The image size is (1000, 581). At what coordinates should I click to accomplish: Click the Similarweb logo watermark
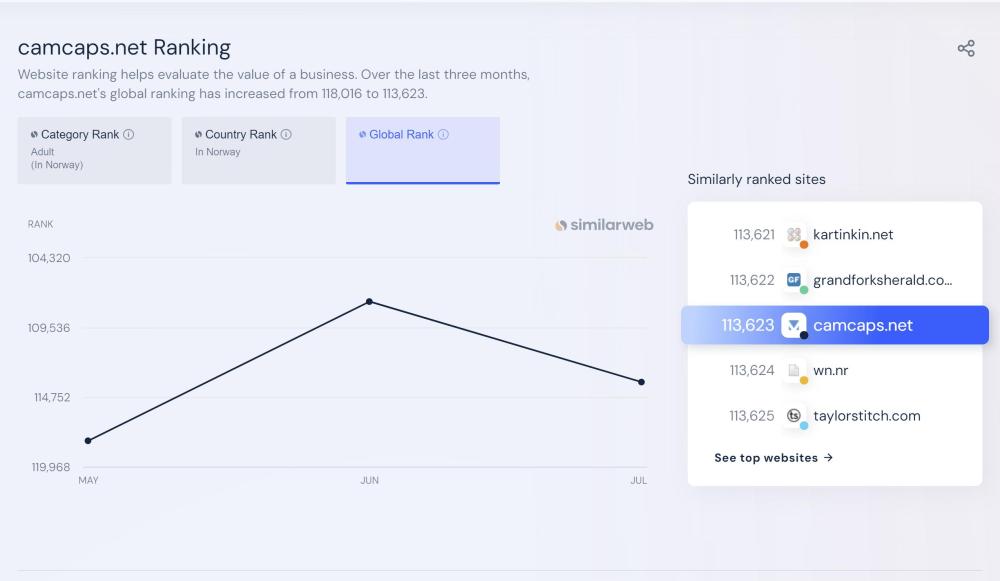pyautogui.click(x=604, y=225)
